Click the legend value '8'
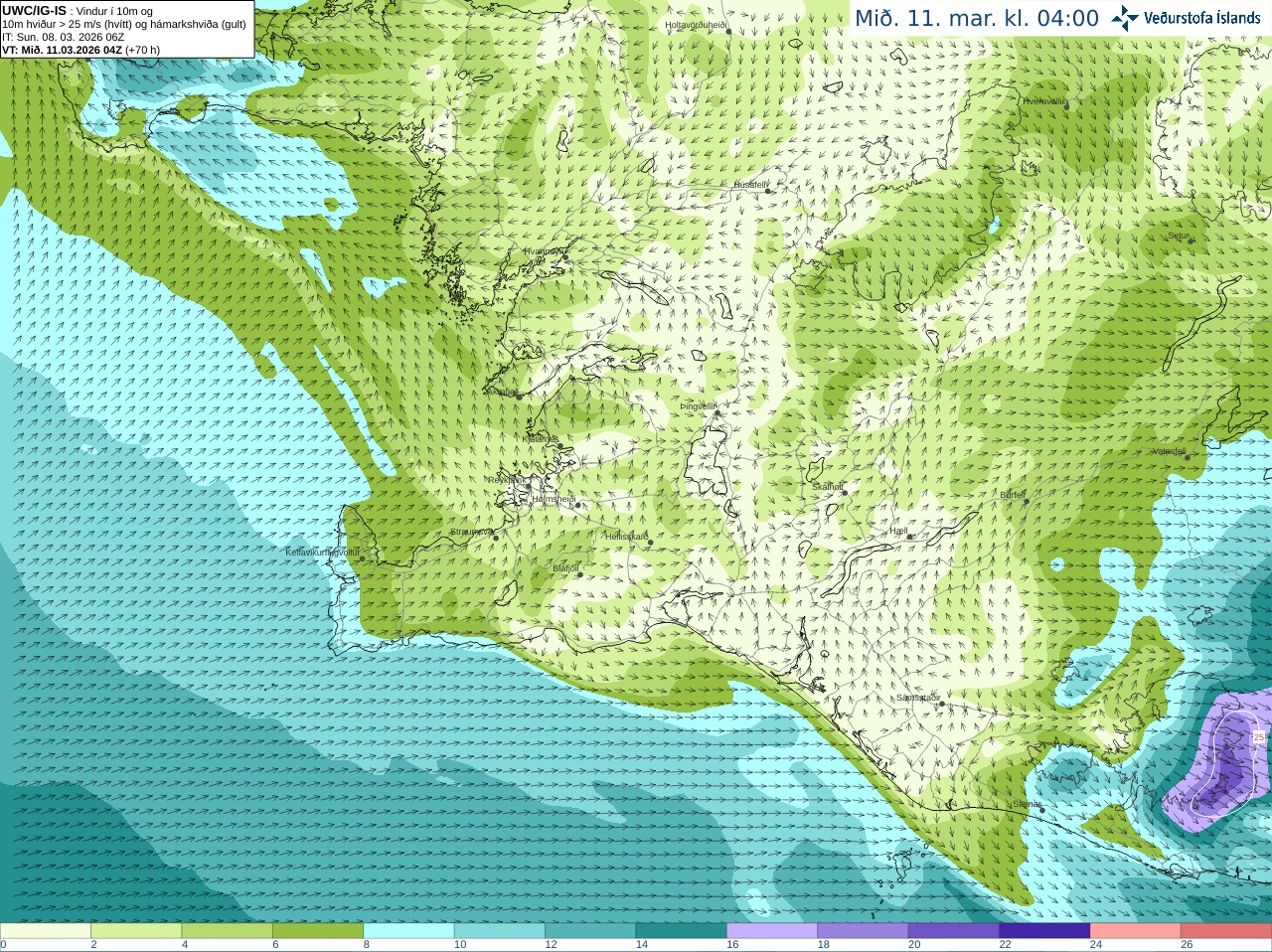 [x=367, y=945]
